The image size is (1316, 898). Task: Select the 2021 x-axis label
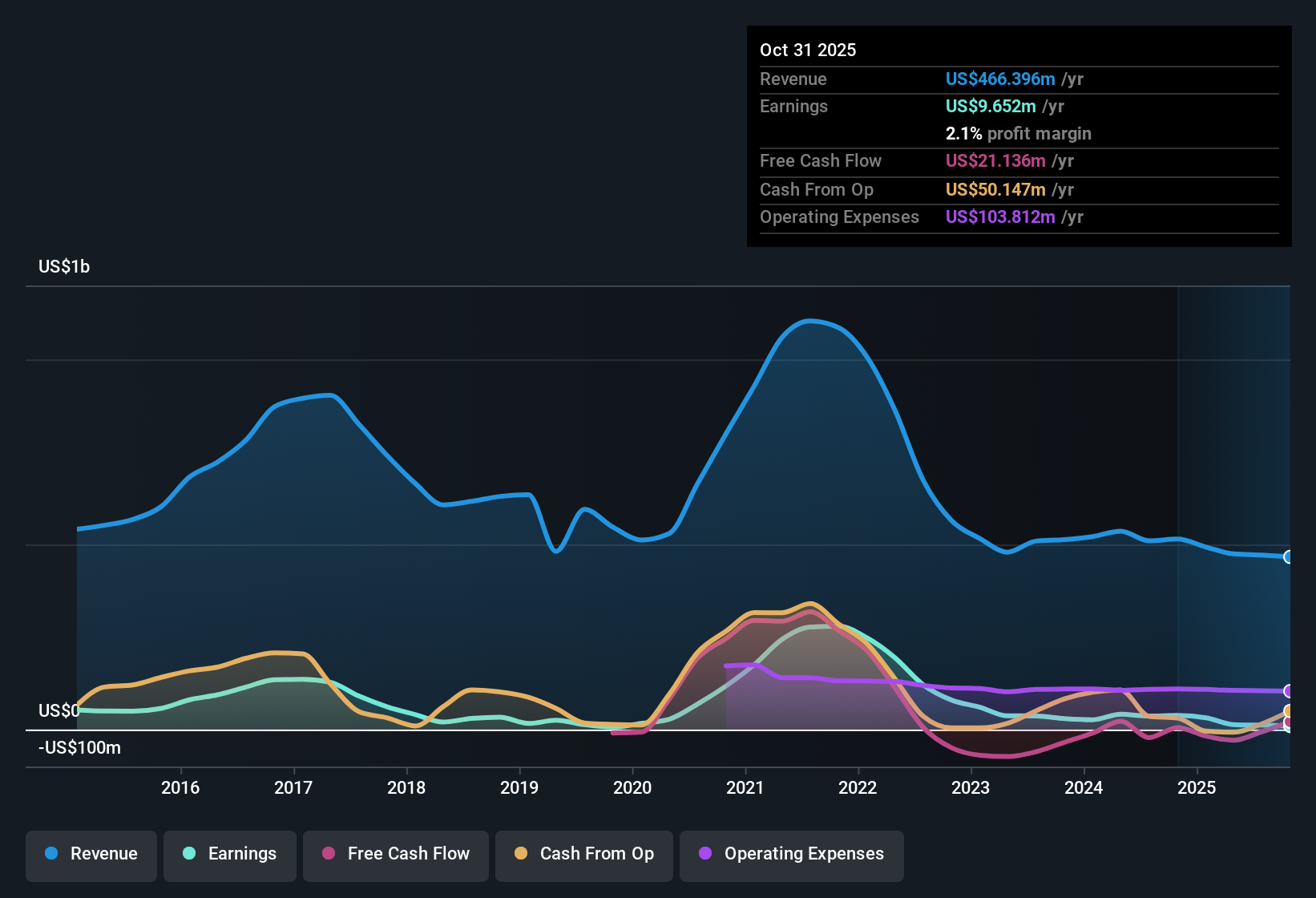coord(745,787)
